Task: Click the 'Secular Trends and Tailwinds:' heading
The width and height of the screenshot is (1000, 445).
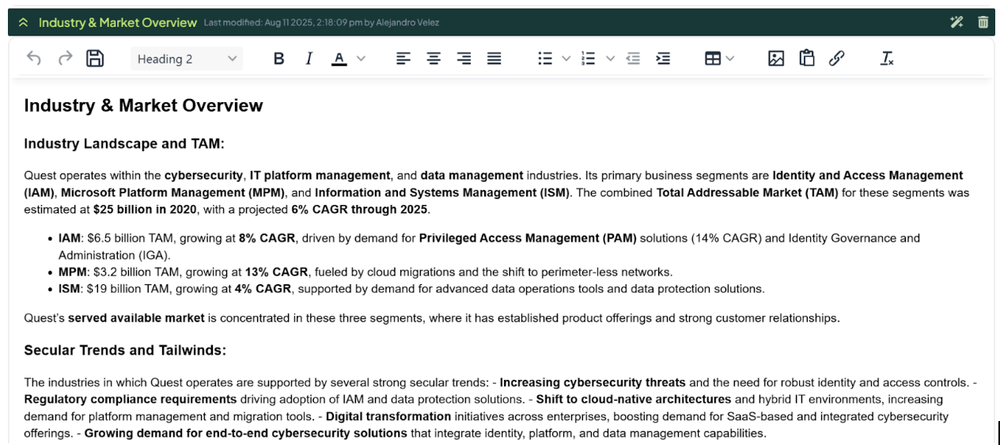Action: [x=125, y=351]
